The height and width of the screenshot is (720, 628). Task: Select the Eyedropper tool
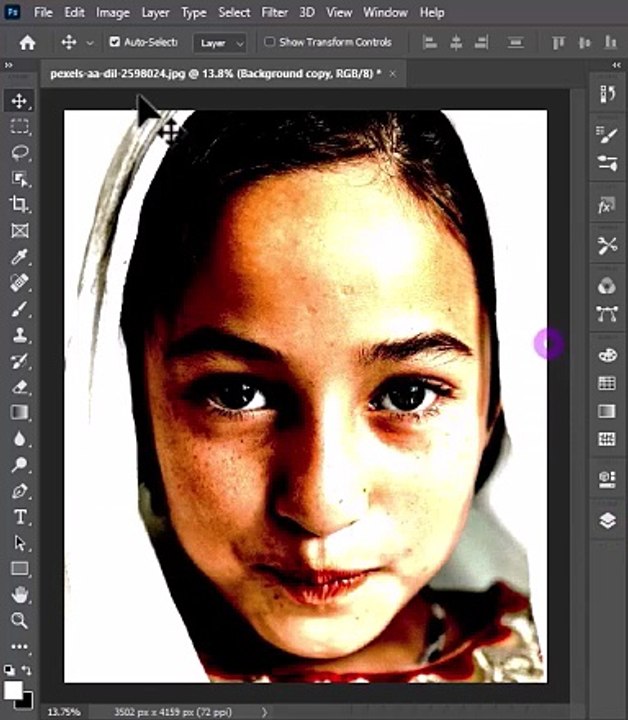(19, 257)
